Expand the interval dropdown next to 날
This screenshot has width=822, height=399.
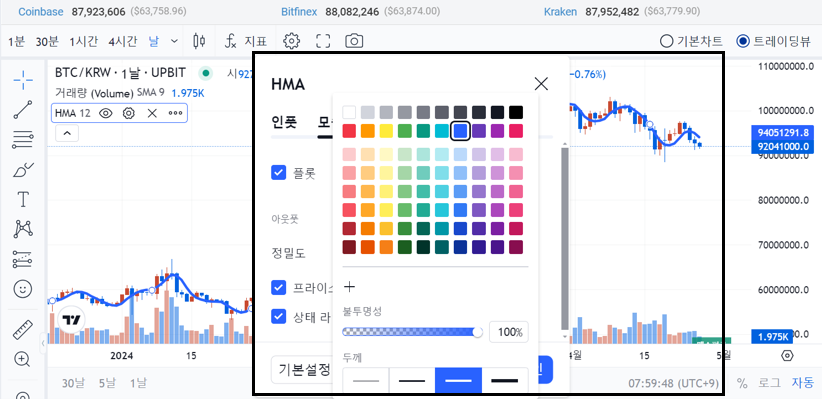pos(175,41)
